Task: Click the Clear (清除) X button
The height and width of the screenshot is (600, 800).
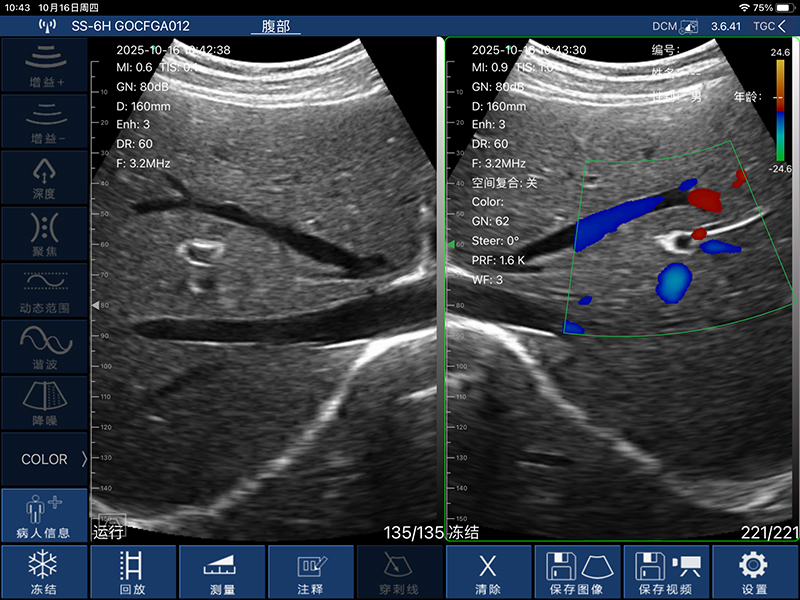Action: (x=488, y=572)
